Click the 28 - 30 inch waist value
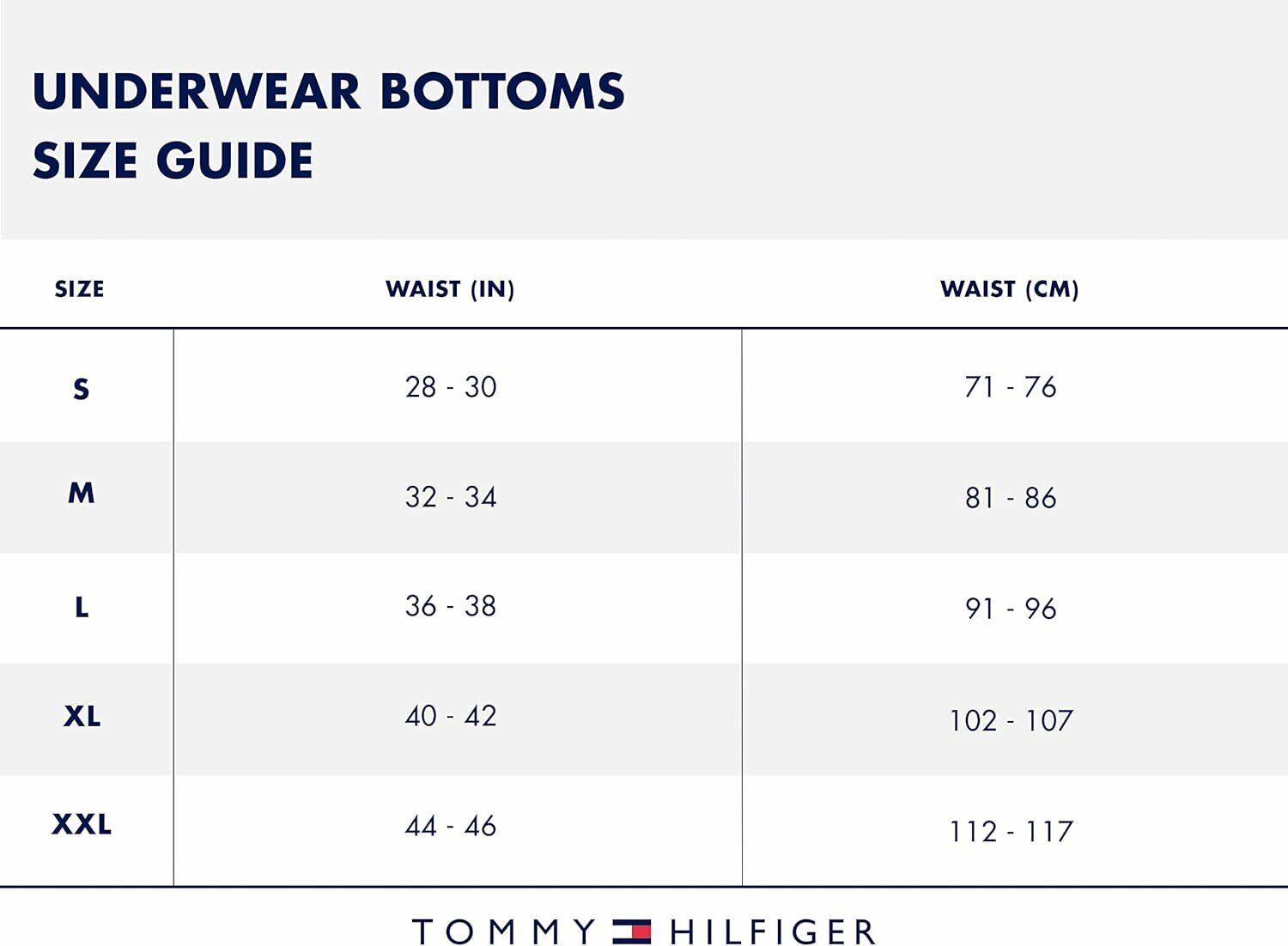This screenshot has width=1288, height=946. coord(451,387)
